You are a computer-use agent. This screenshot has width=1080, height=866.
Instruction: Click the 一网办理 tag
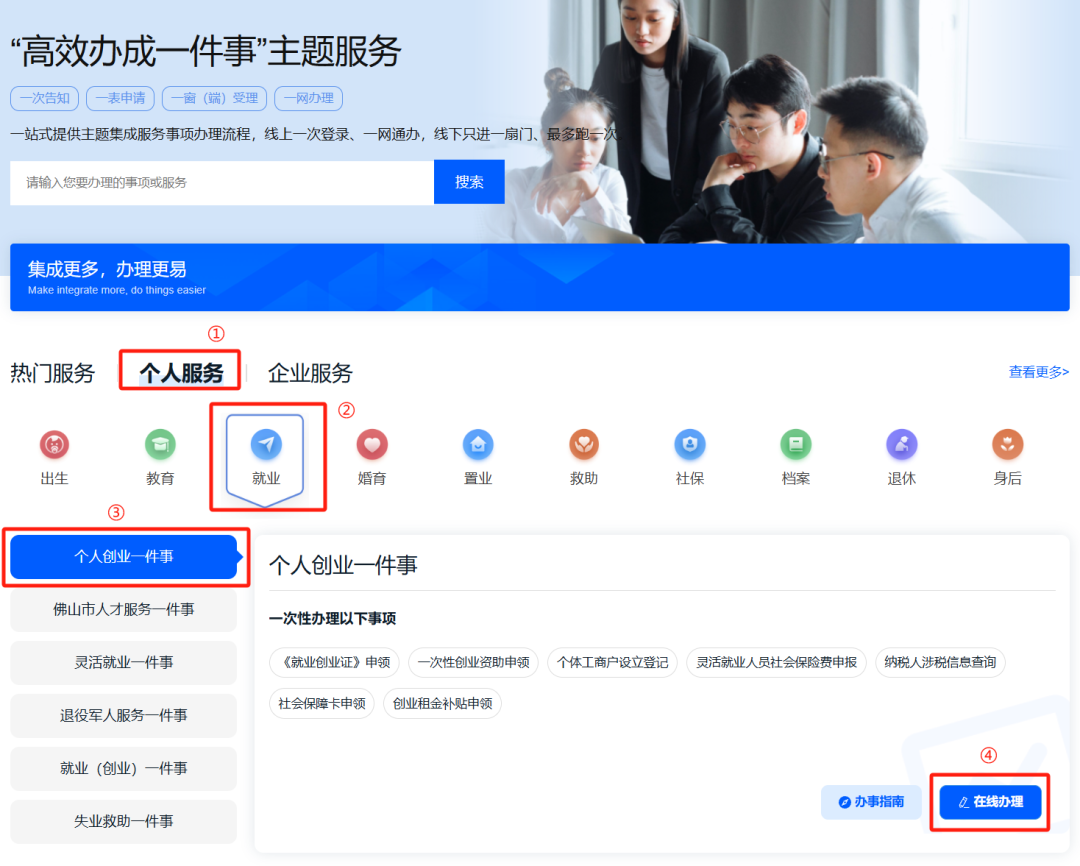click(309, 99)
